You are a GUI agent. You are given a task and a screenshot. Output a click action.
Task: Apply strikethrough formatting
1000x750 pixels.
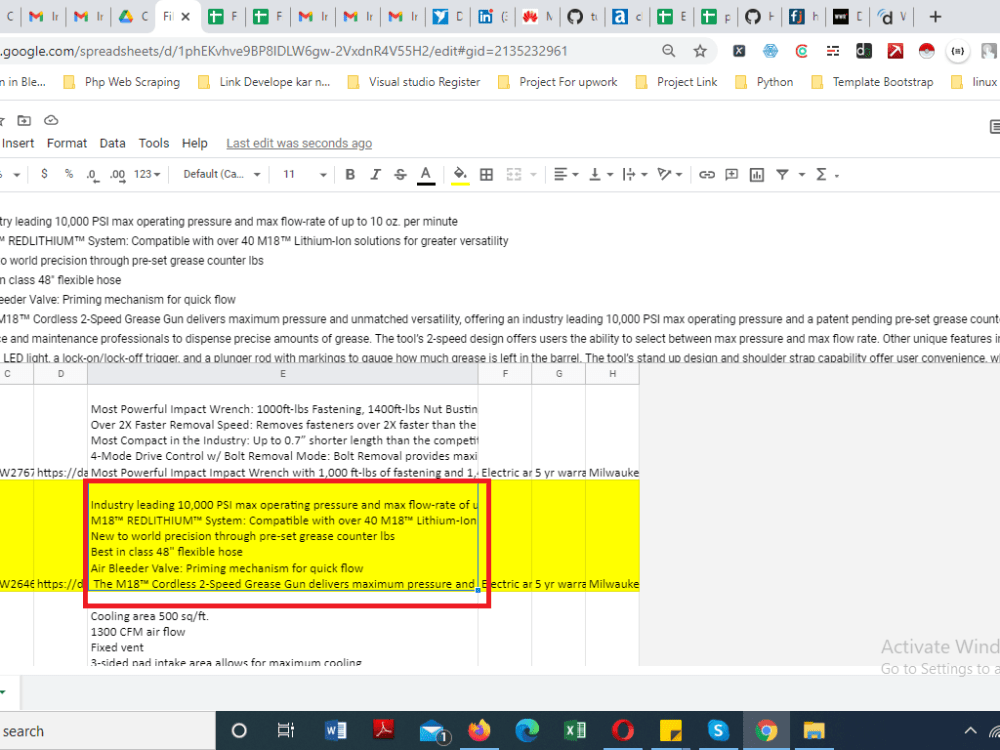(400, 174)
